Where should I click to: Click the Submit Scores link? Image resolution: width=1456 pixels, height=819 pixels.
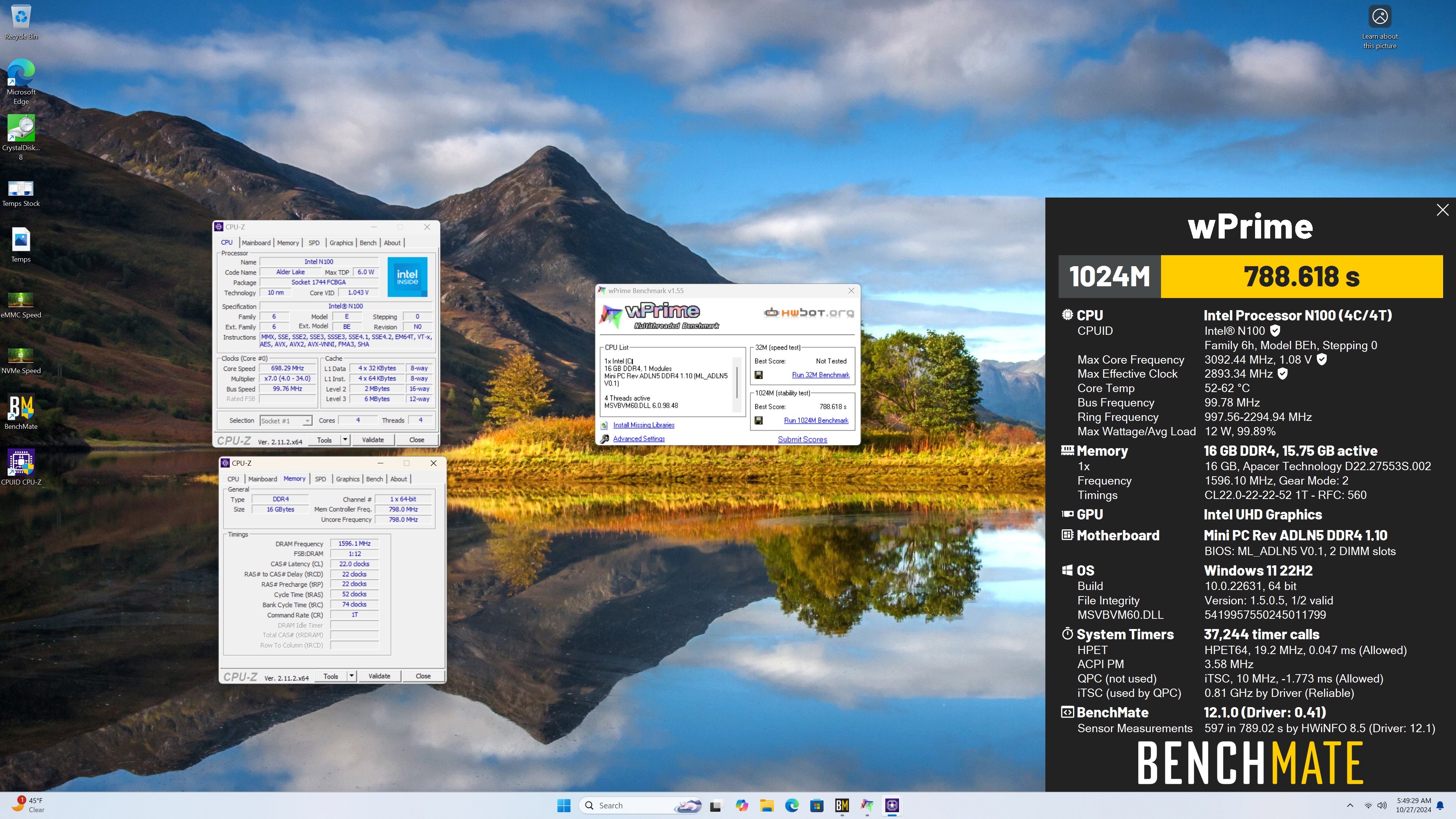coord(802,439)
